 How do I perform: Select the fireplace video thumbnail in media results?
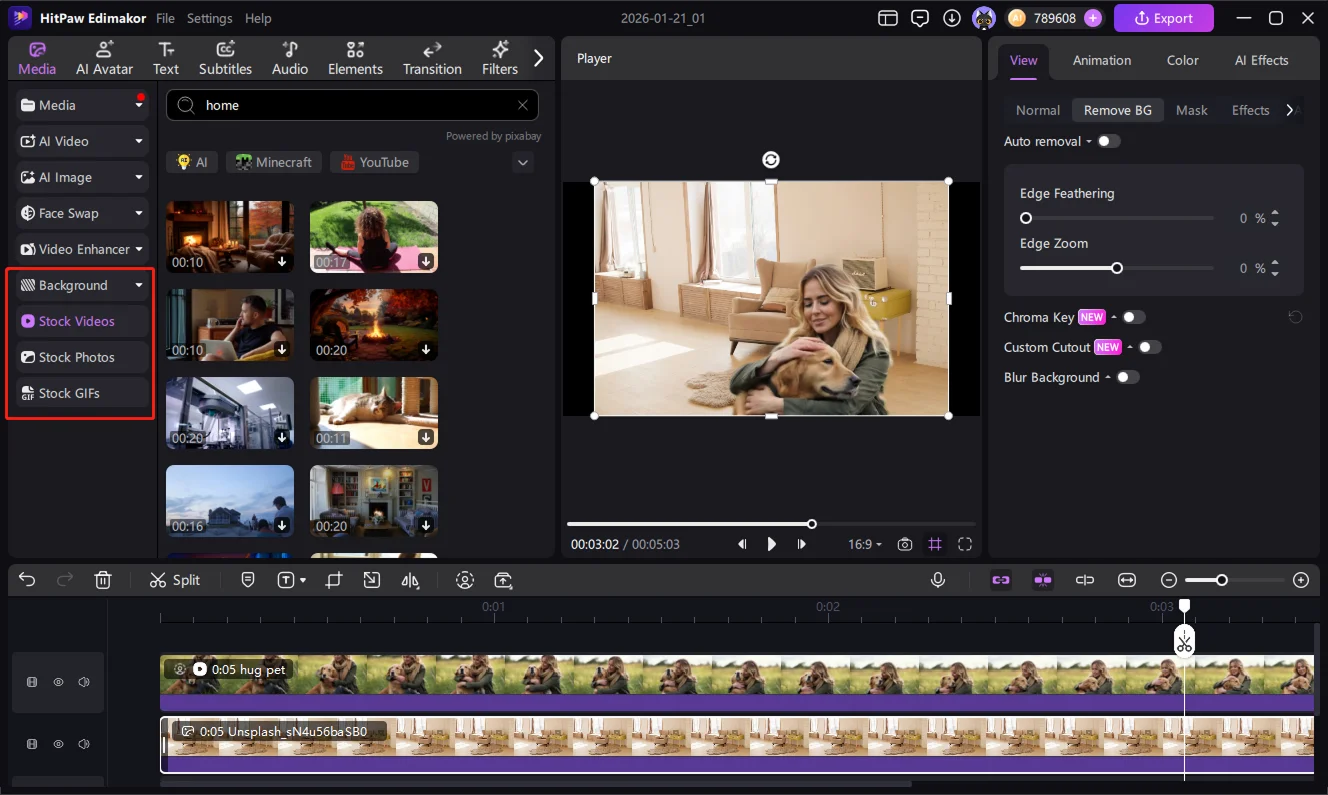(229, 237)
